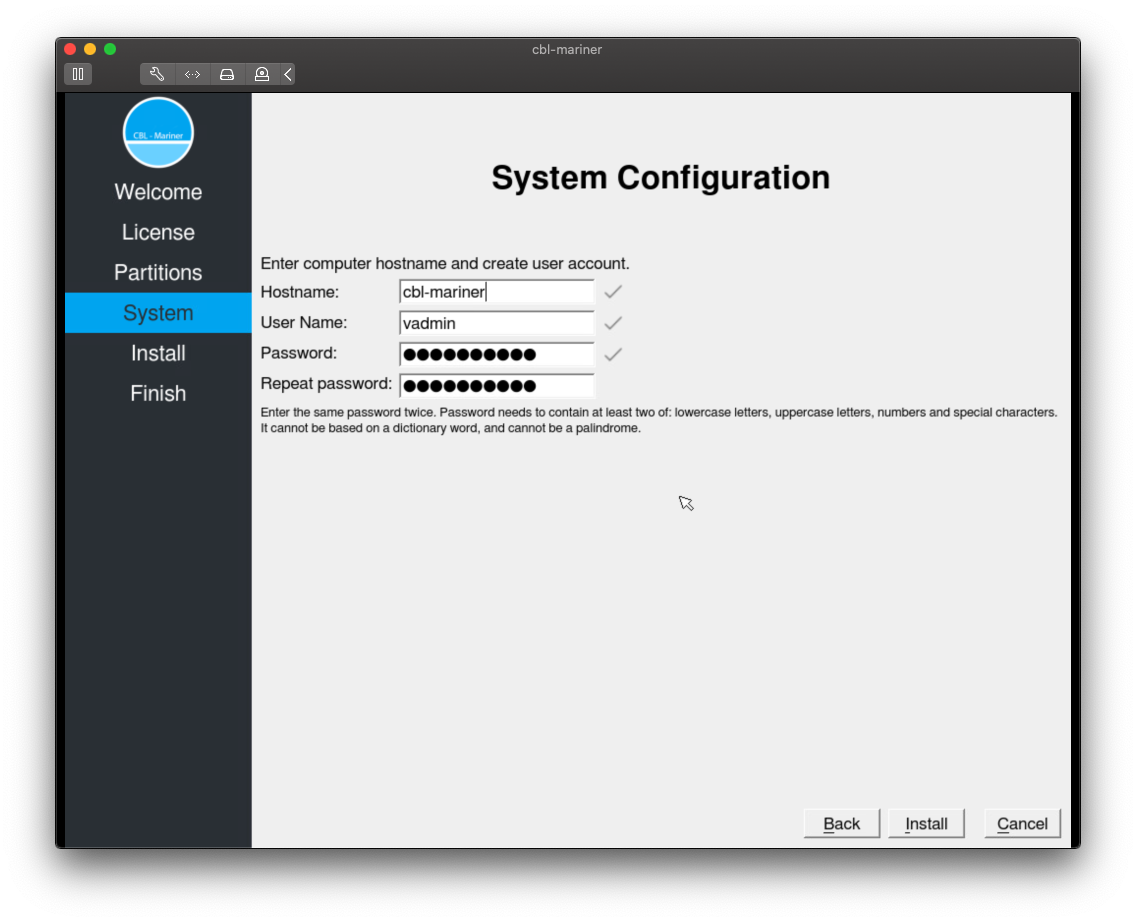
Task: Click the Back button
Action: pyautogui.click(x=841, y=823)
